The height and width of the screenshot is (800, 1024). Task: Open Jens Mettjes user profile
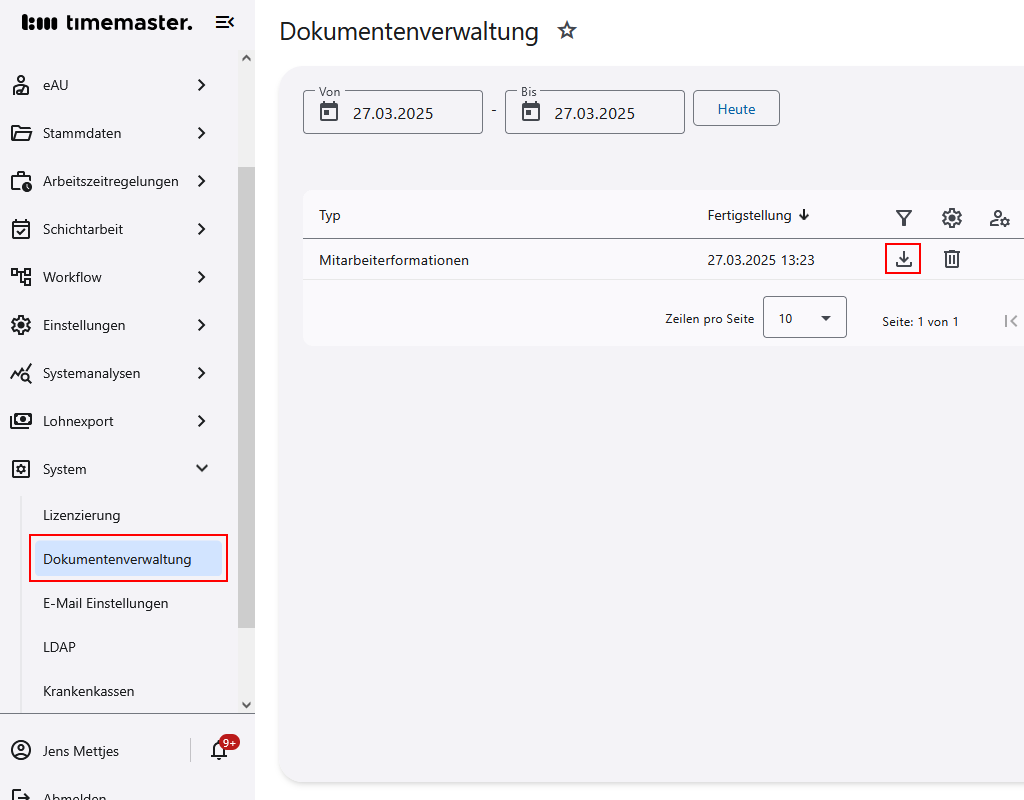pyautogui.click(x=80, y=751)
